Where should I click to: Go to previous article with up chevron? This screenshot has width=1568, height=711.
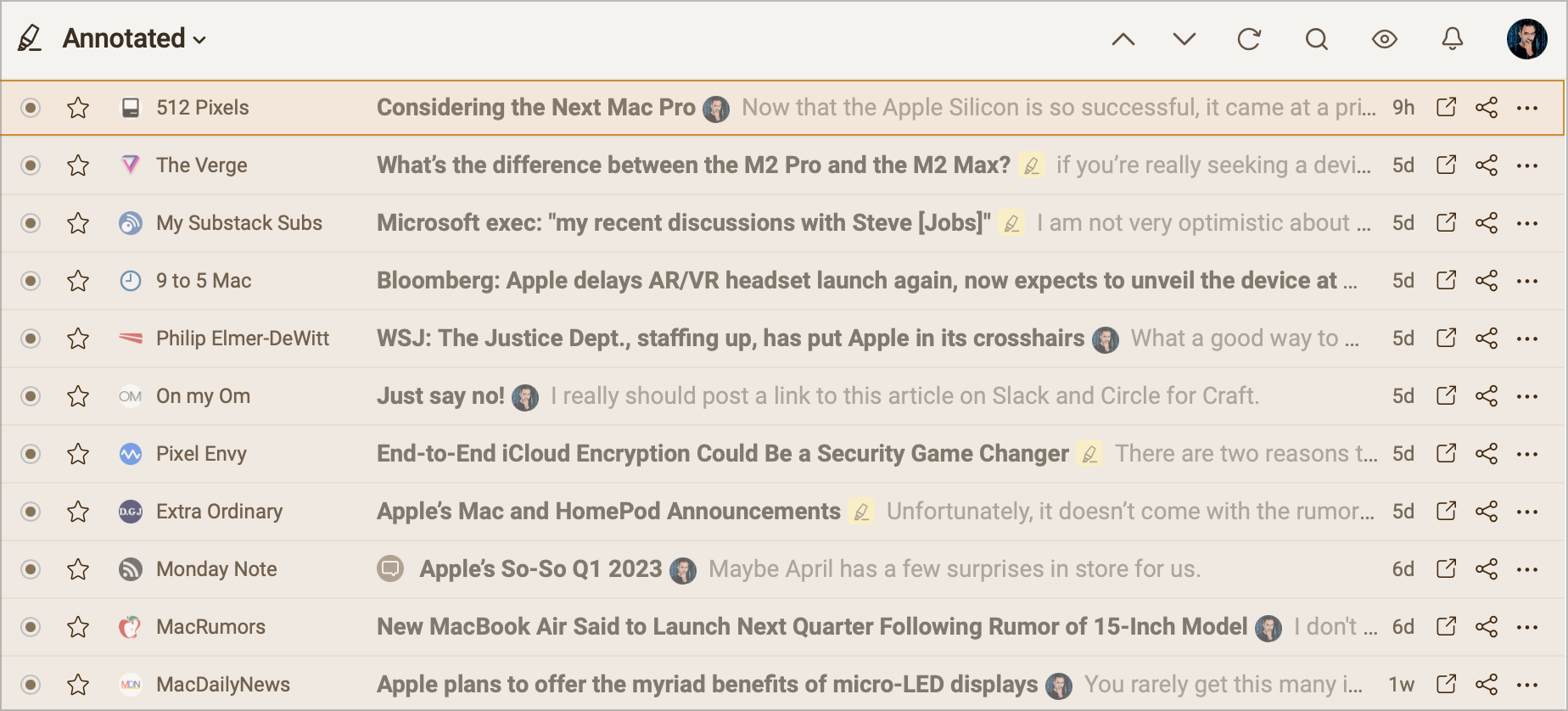pyautogui.click(x=1123, y=39)
